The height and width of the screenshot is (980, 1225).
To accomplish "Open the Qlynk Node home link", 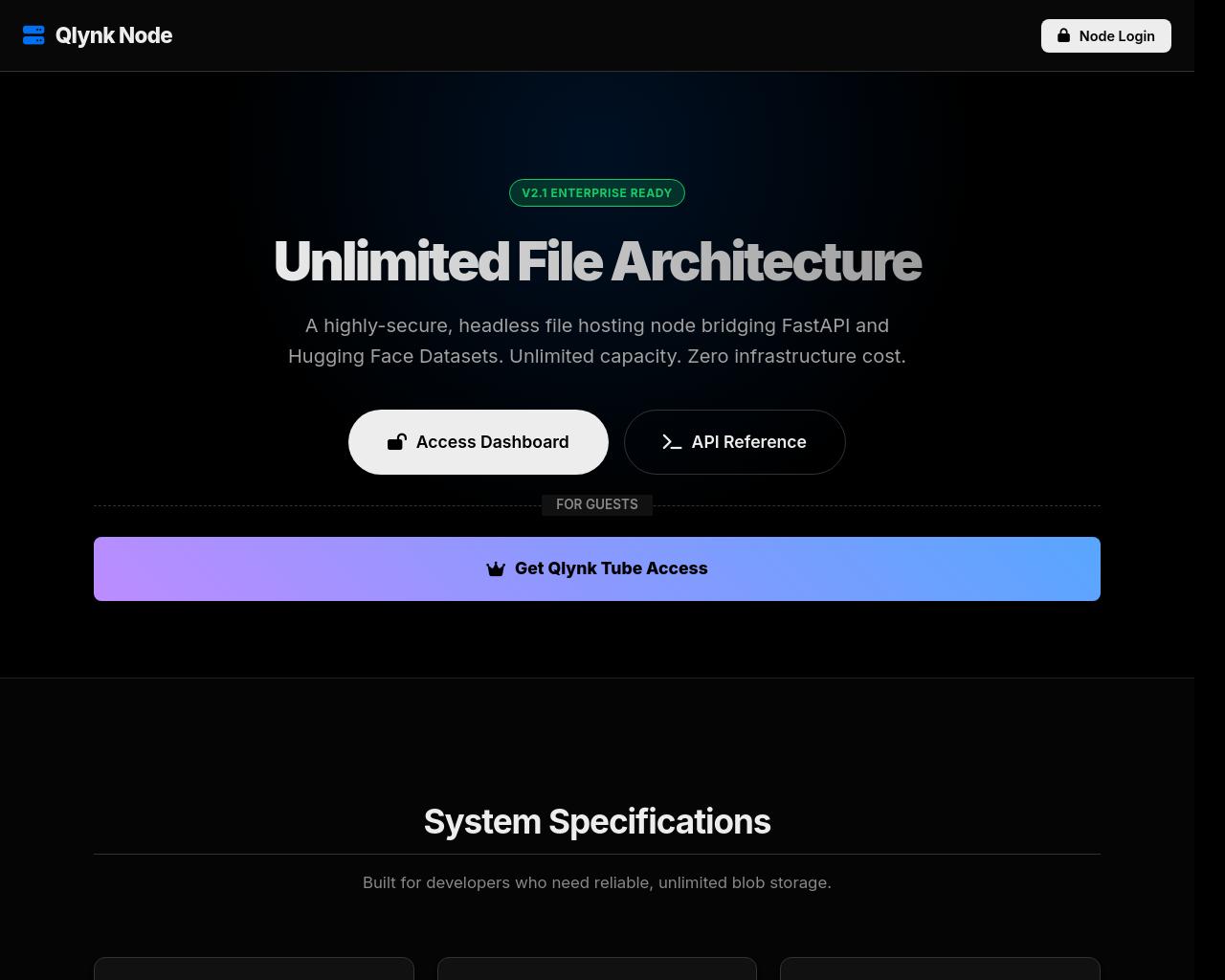I will (x=98, y=35).
